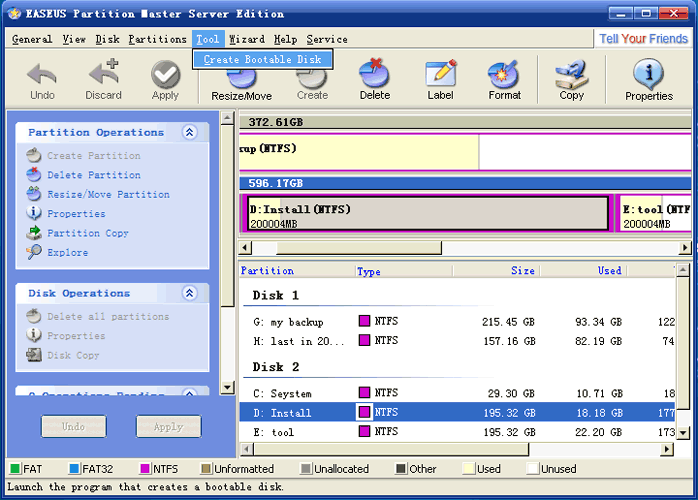Screen dimensions: 698x500
Task: Click the Delete Partition sidebar icon
Action: [x=33, y=175]
